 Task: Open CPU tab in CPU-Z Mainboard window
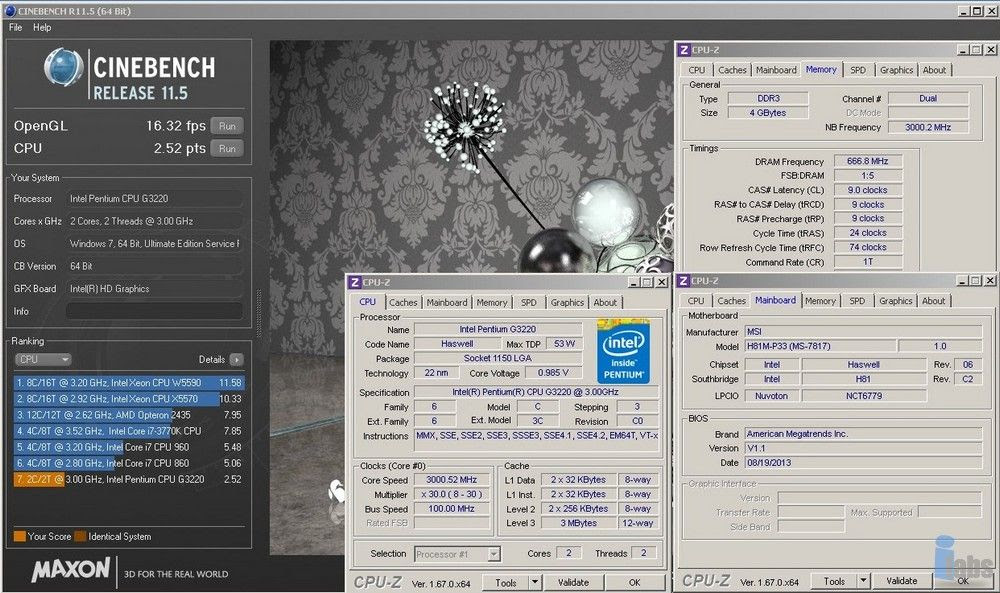[696, 301]
